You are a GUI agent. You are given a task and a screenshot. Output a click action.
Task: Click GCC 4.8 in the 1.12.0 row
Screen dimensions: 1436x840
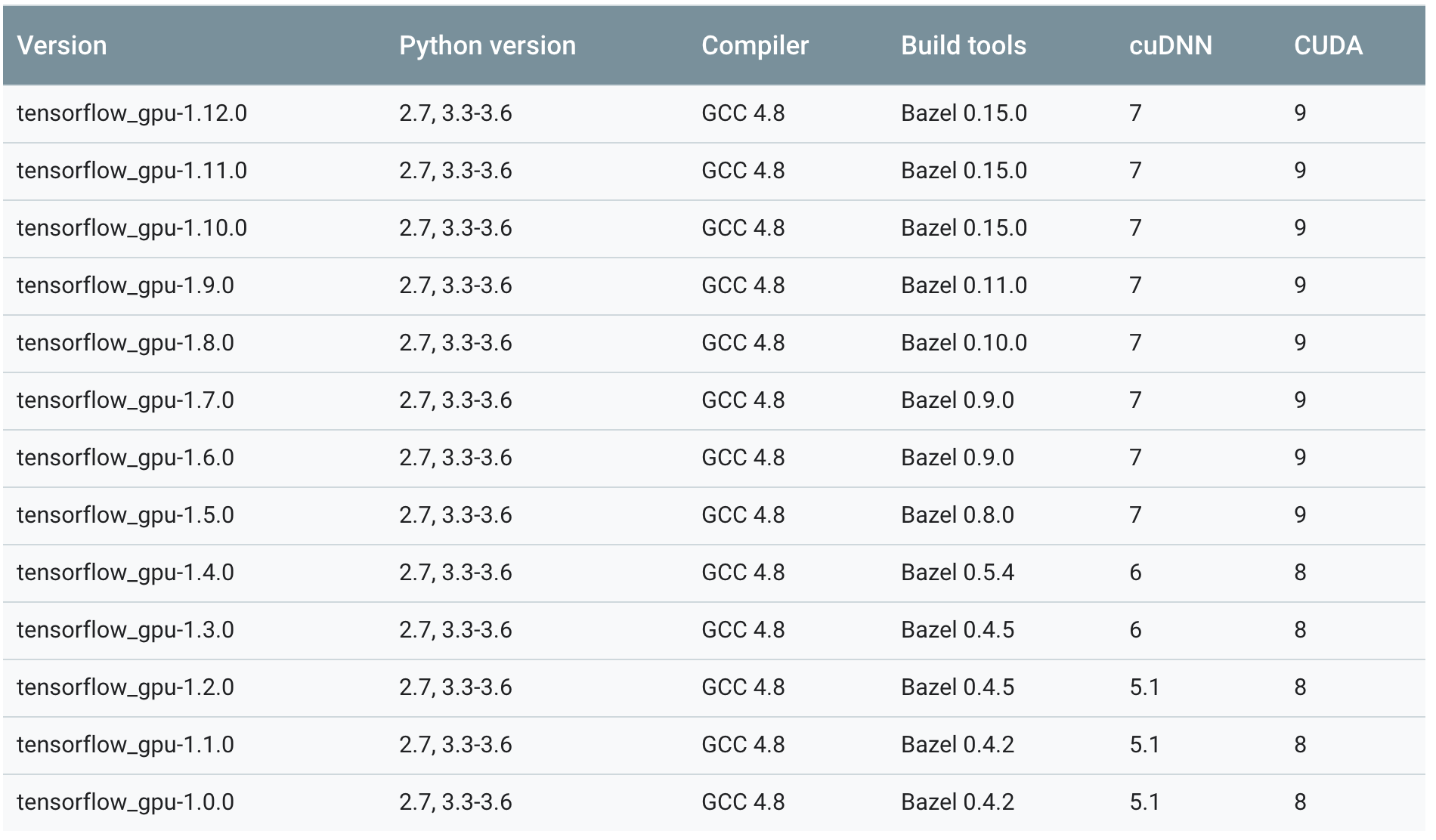(x=743, y=113)
